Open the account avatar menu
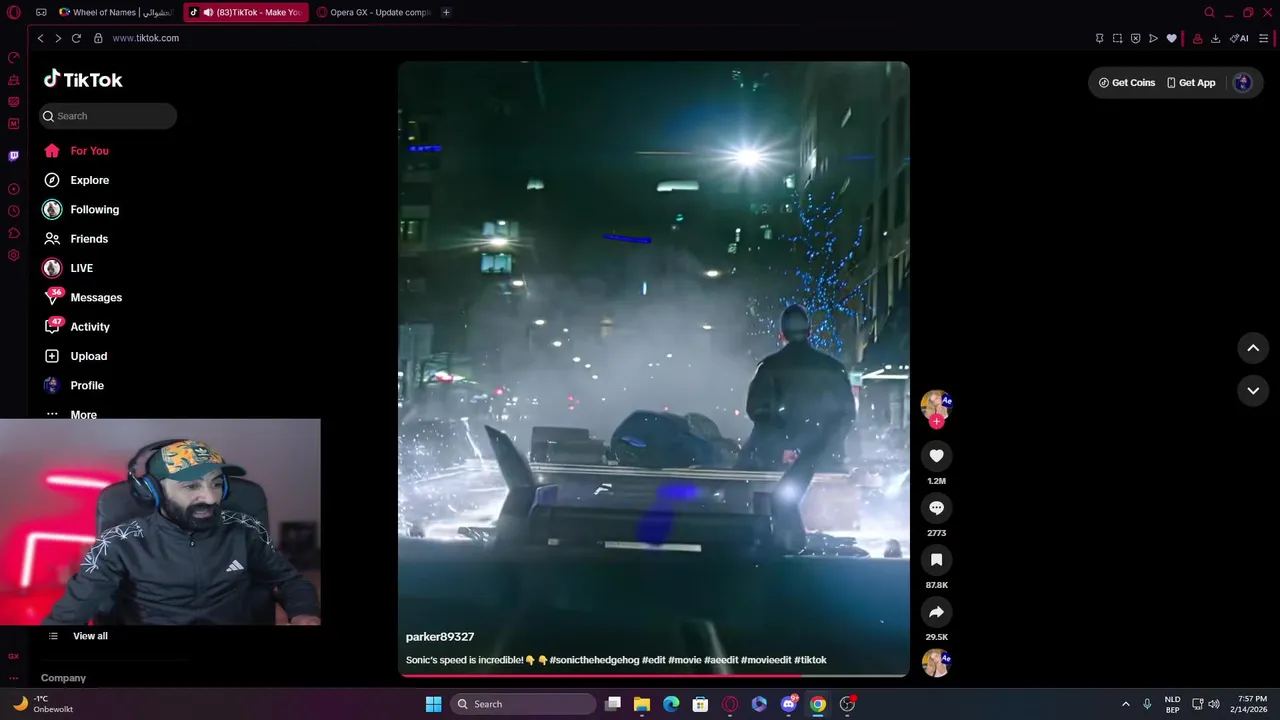 1243,83
